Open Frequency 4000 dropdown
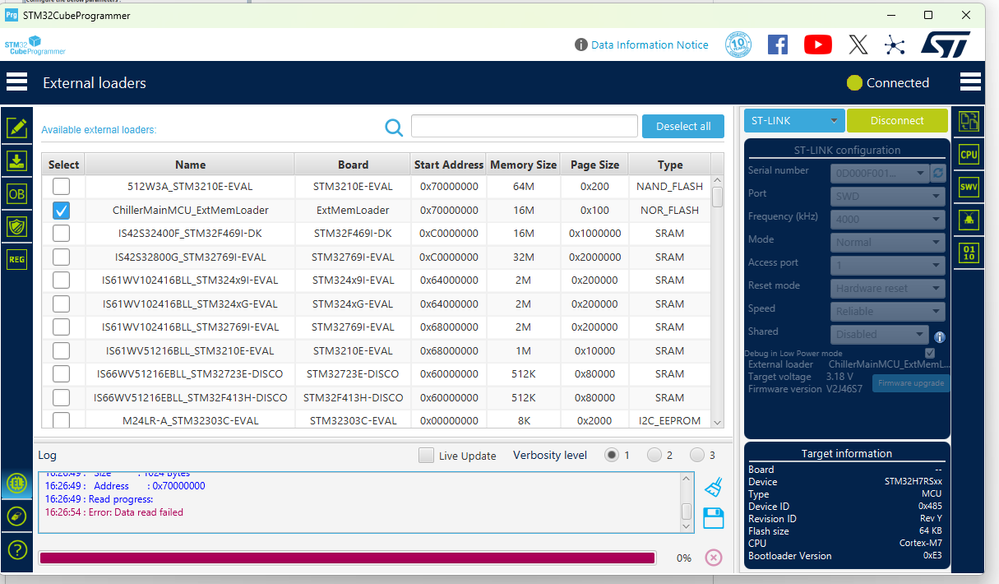This screenshot has height=584, width=999. tap(888, 219)
